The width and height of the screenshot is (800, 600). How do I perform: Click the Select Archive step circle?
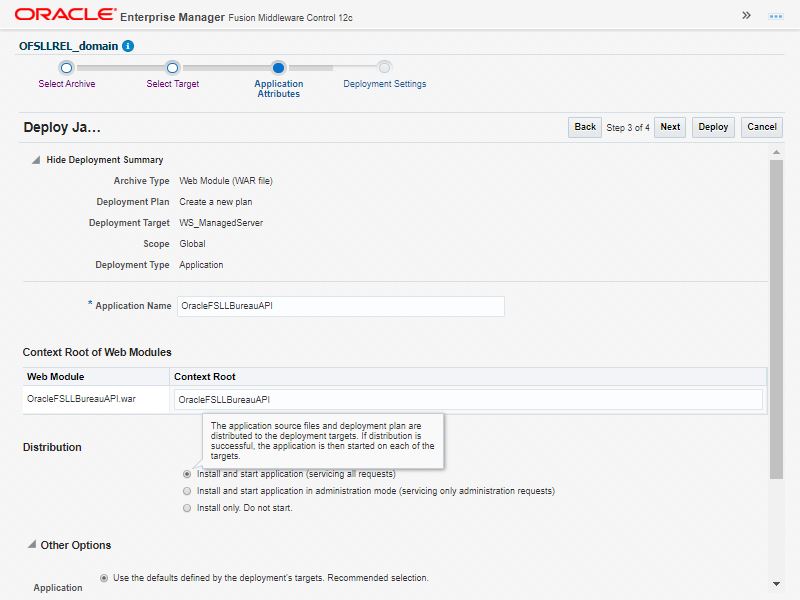point(66,67)
